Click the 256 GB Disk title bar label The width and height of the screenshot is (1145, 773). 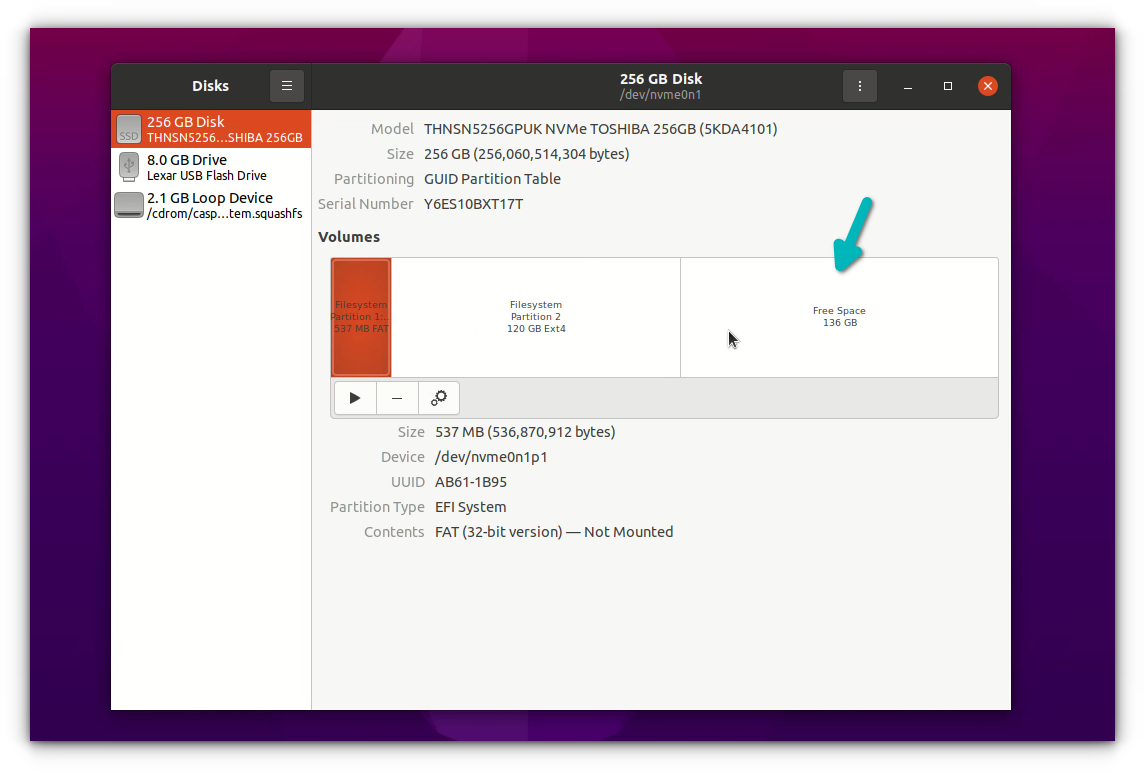click(661, 78)
